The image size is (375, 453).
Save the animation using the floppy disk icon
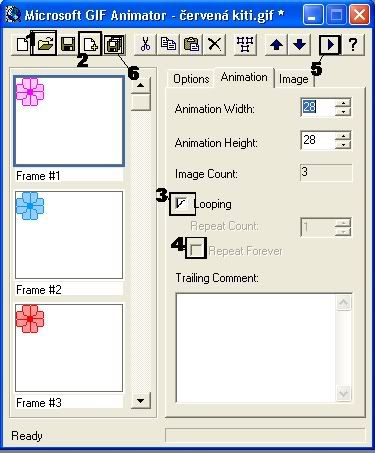[x=68, y=44]
